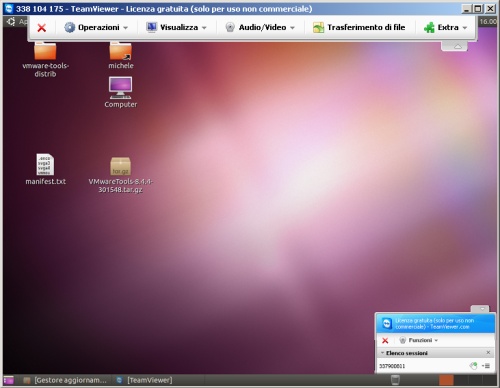Open the Funzioni menu

[419, 340]
